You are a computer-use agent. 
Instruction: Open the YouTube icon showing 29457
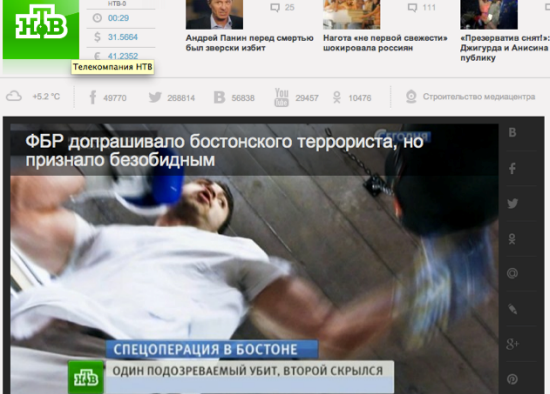pyautogui.click(x=281, y=97)
